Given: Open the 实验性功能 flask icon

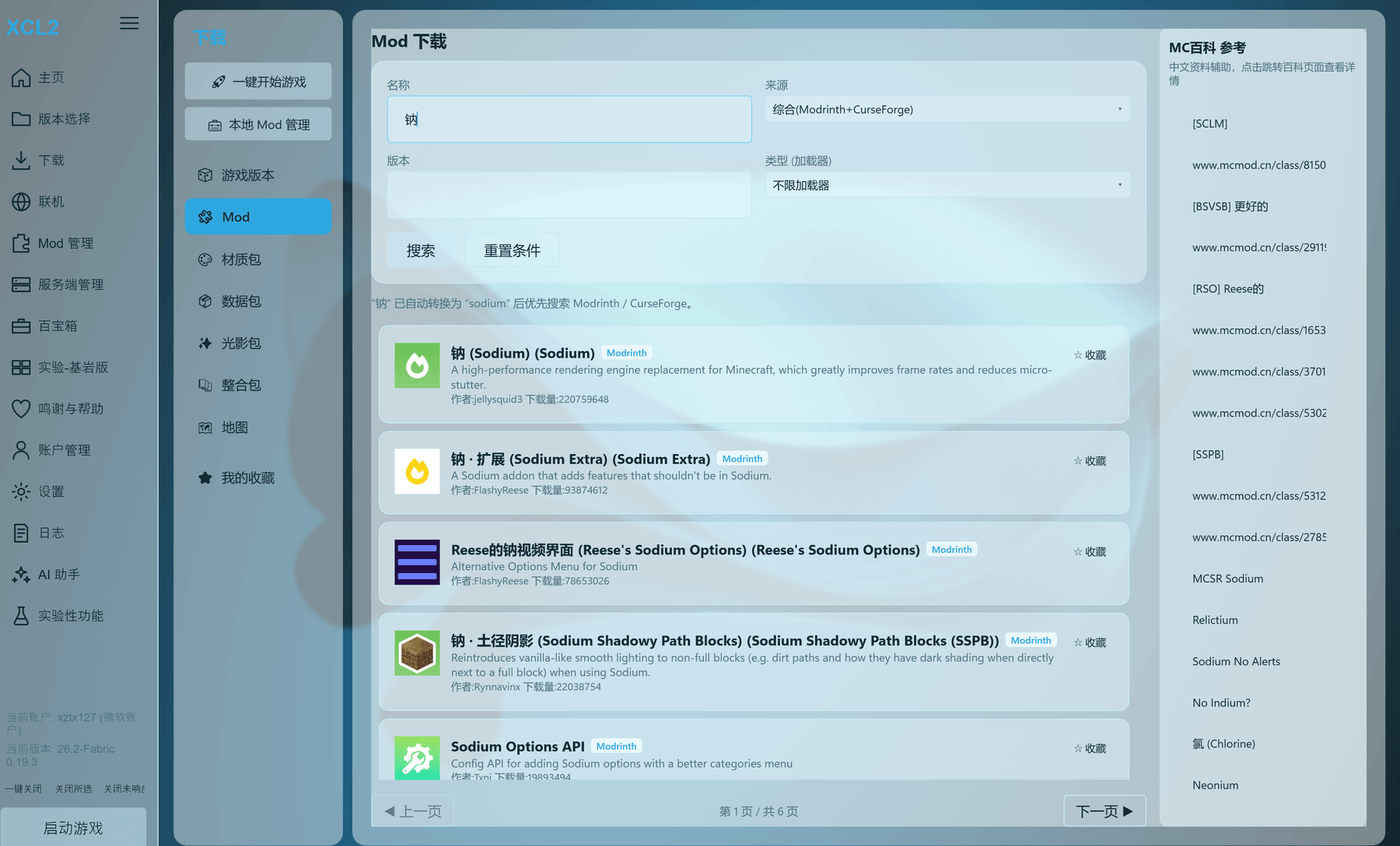Looking at the screenshot, I should [21, 616].
